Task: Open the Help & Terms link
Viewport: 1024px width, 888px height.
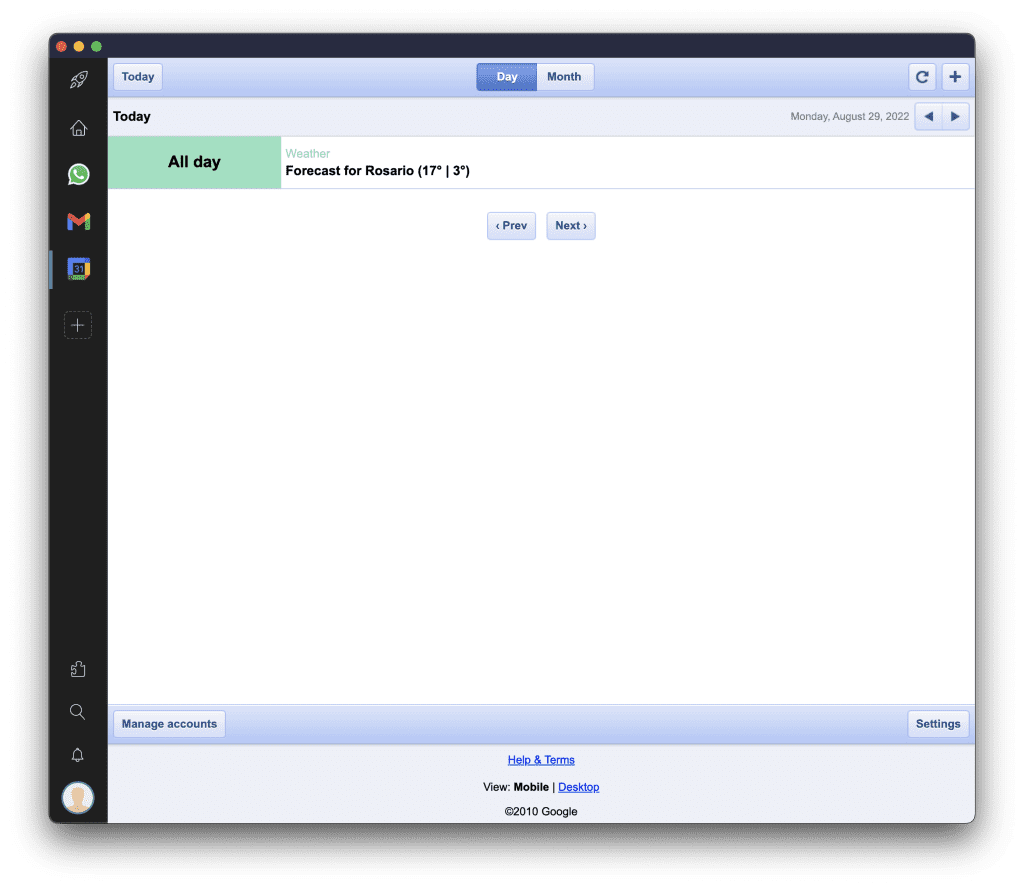Action: (541, 760)
